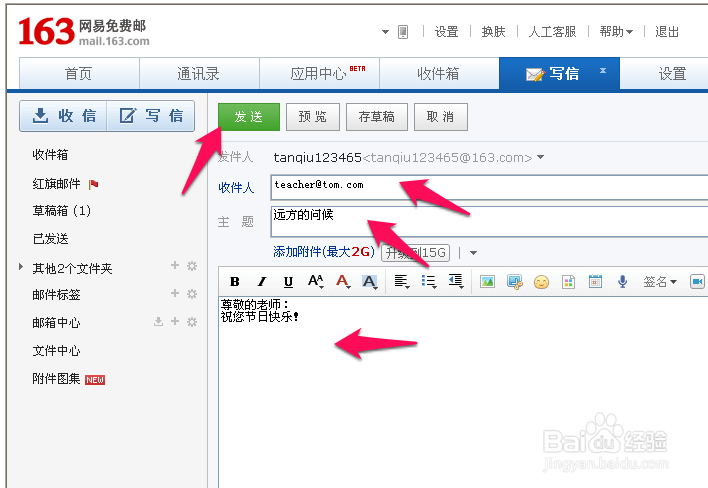The image size is (708, 488).
Task: Open font size options icon
Action: pos(316,282)
